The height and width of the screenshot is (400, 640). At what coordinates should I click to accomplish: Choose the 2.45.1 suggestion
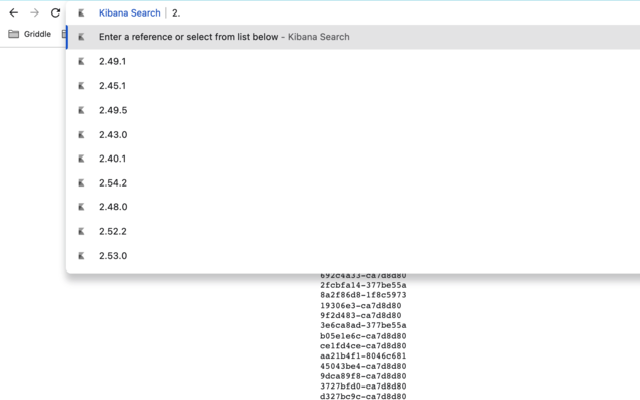tap(353, 86)
